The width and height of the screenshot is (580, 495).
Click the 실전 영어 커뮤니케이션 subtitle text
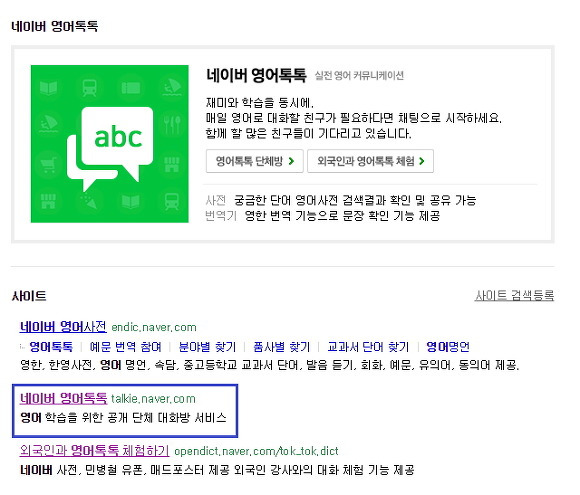(359, 76)
